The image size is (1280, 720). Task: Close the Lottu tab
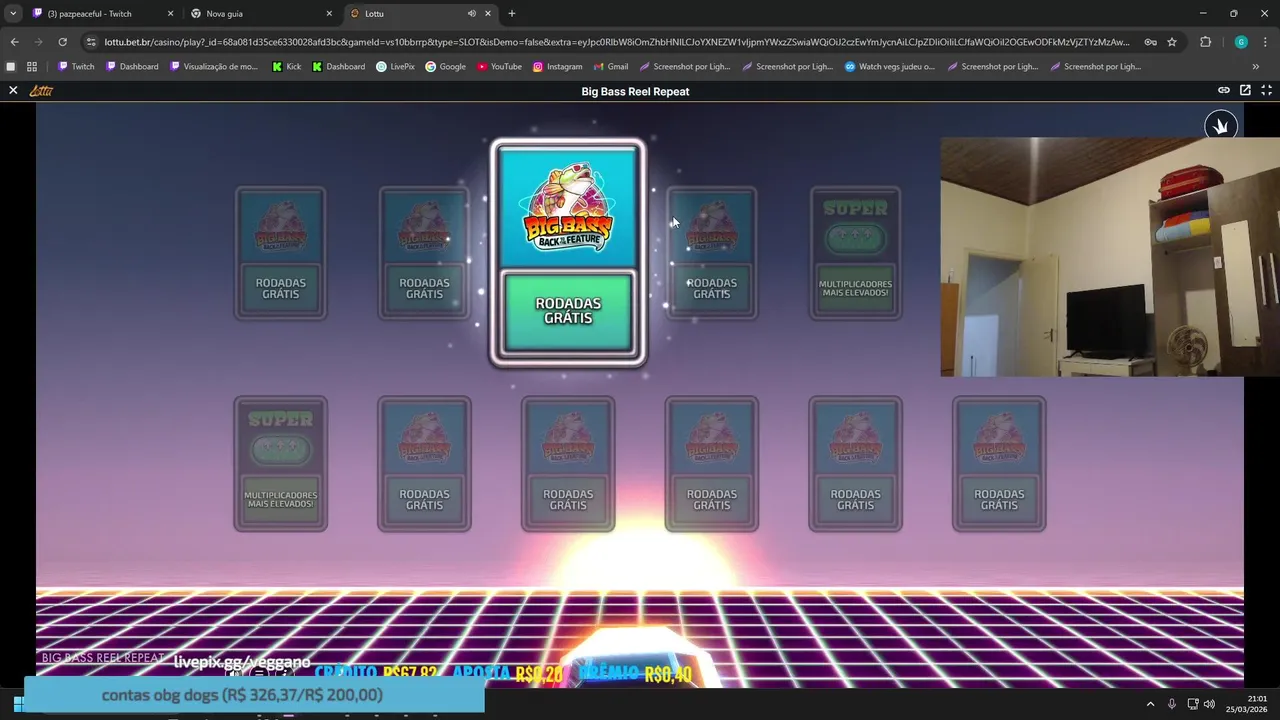tap(488, 14)
